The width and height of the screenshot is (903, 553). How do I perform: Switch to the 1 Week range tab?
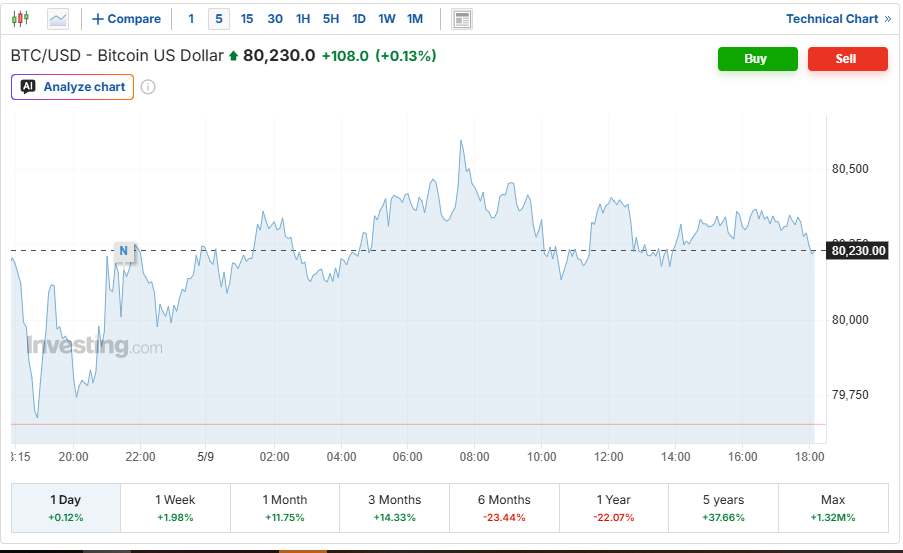(176, 508)
